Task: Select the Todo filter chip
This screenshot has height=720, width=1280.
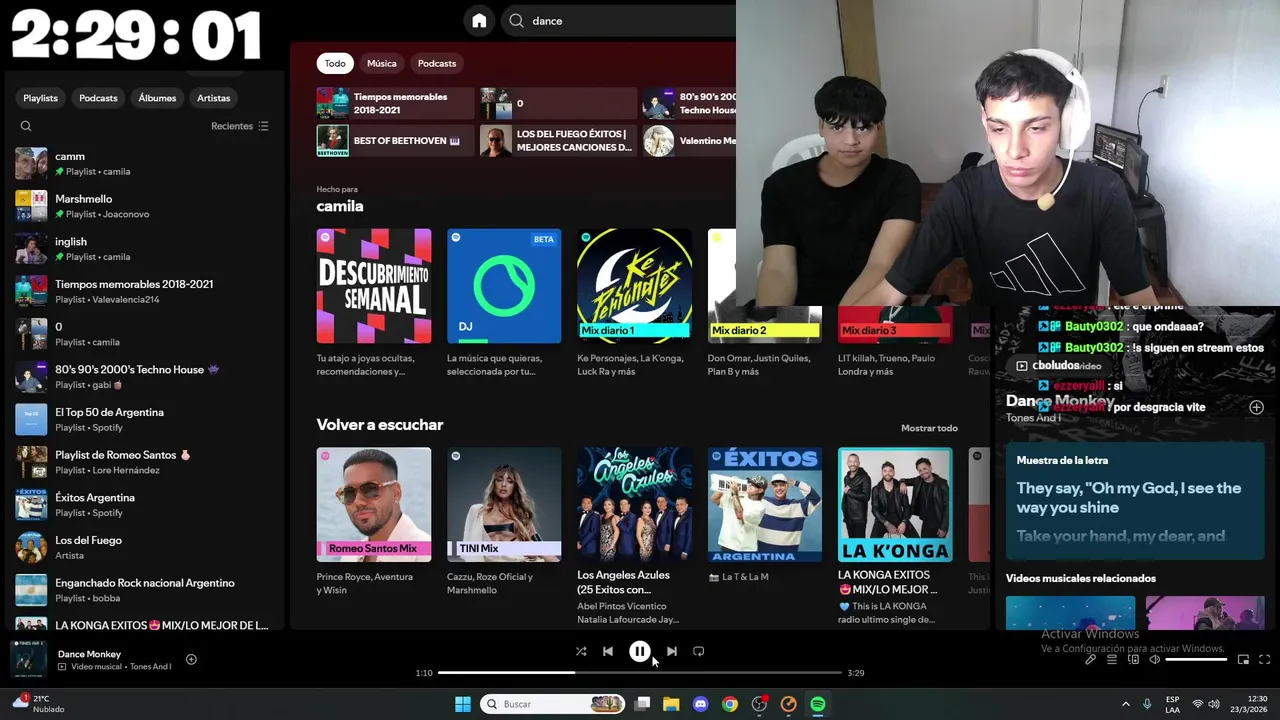Action: [335, 63]
